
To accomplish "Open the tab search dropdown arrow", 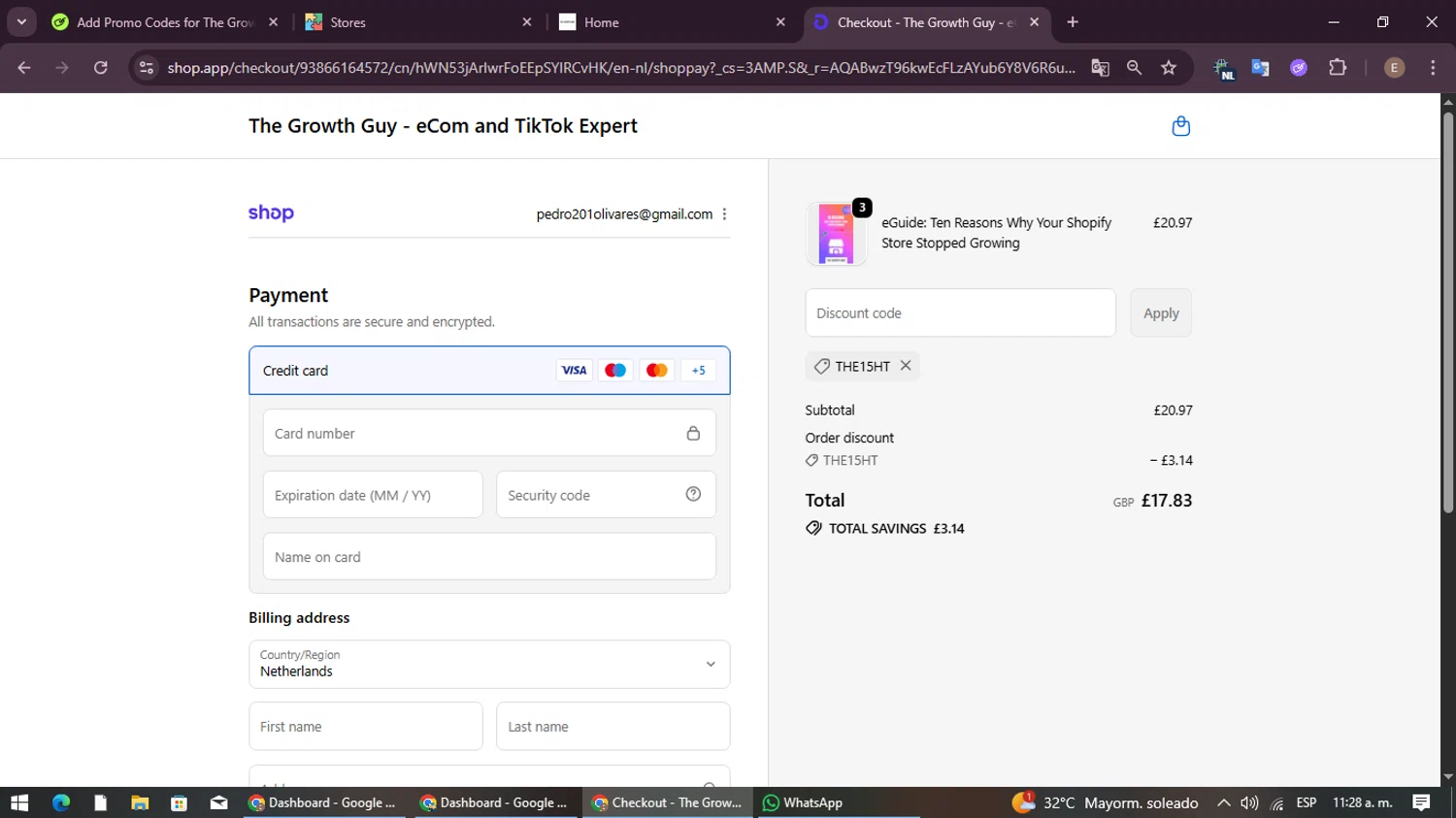I will [x=21, y=21].
